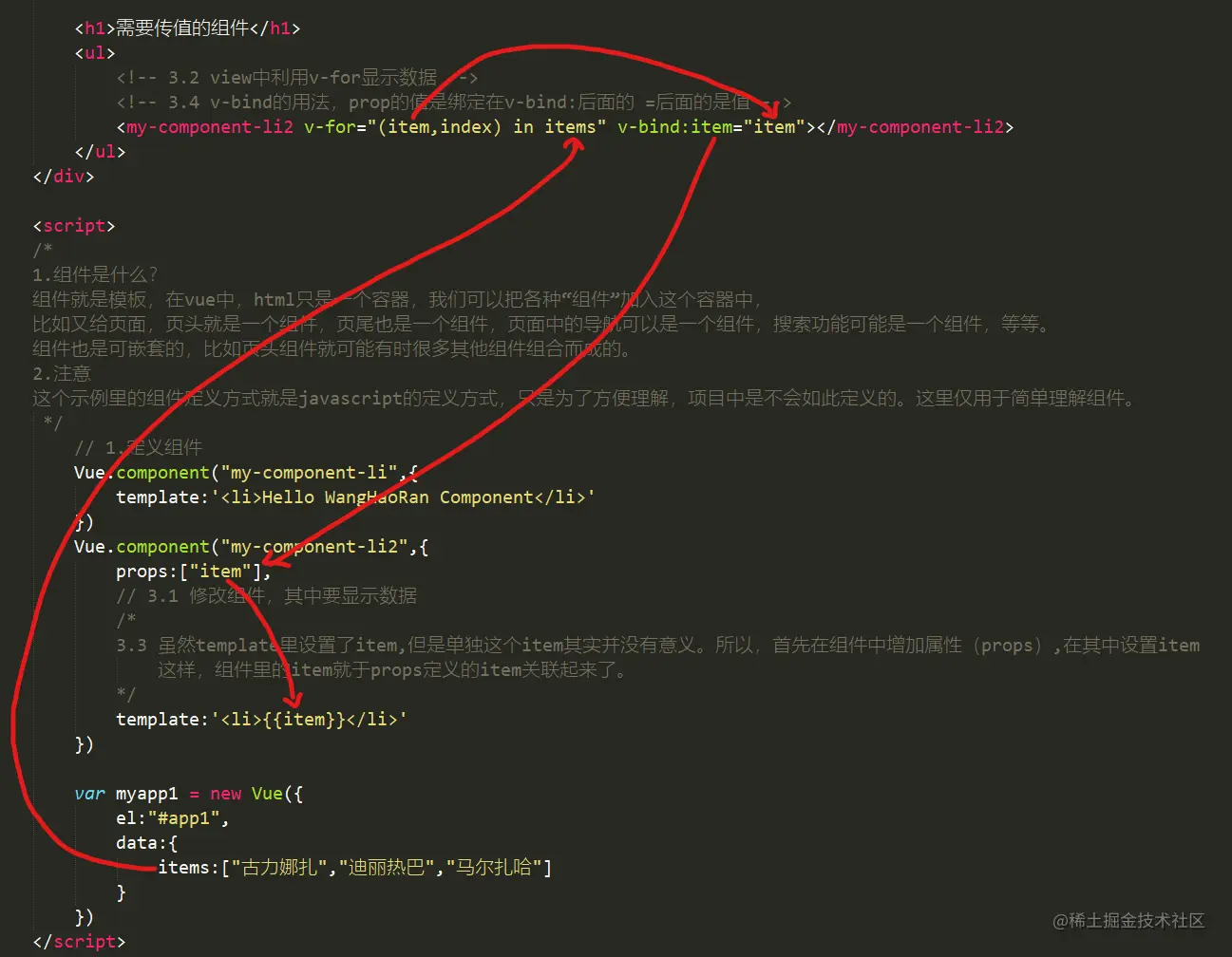1232x957 pixels.
Task: Click the closing div tag
Action: (x=63, y=176)
